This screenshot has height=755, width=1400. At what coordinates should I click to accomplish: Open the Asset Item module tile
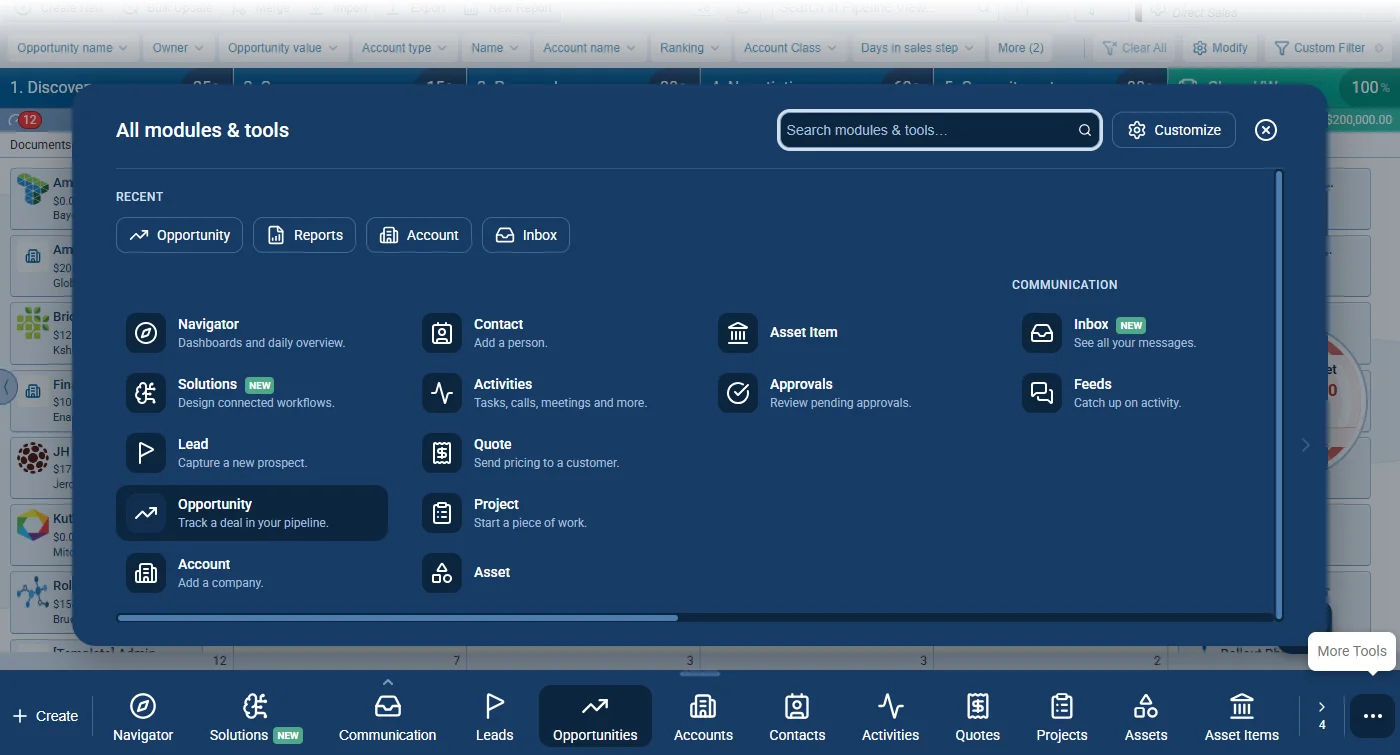tap(844, 333)
